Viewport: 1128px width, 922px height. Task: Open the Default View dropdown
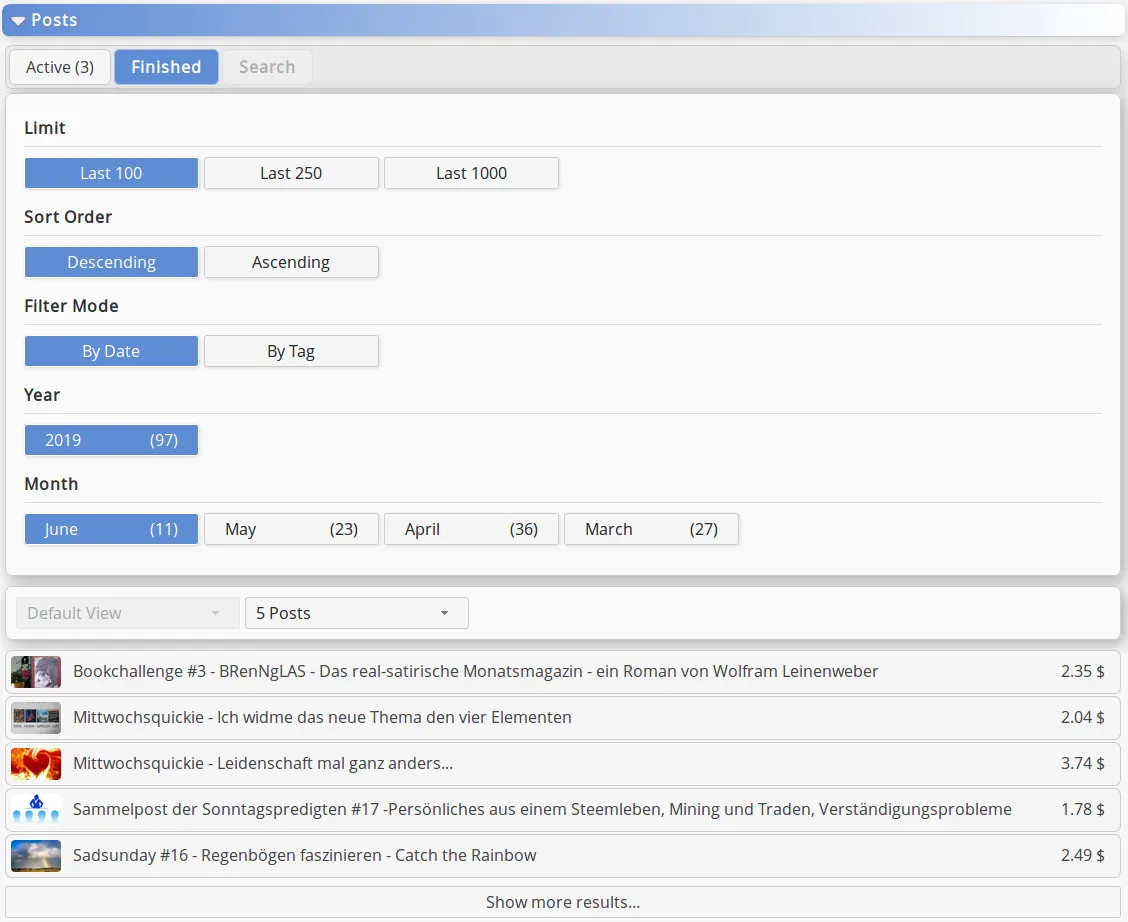127,613
